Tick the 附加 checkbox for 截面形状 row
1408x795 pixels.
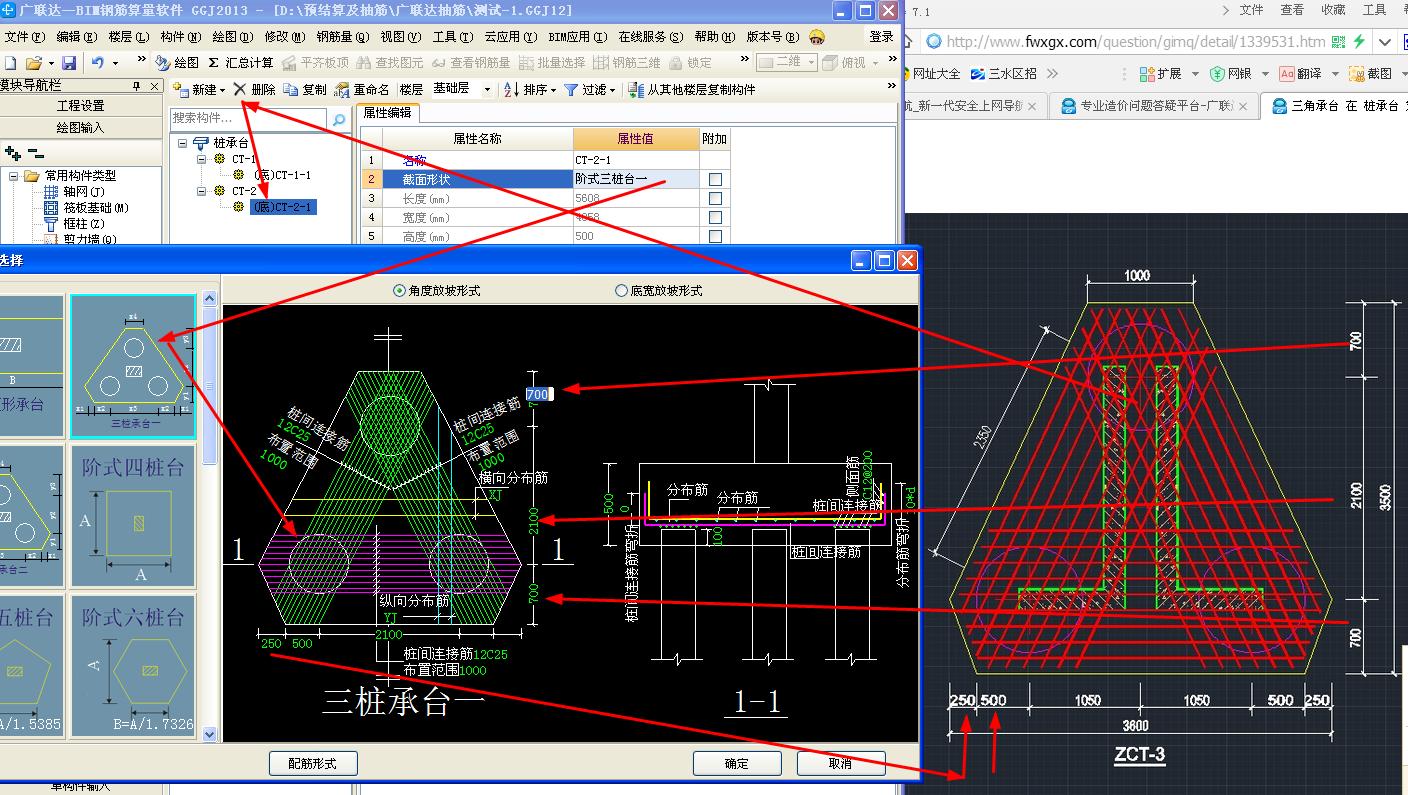click(x=715, y=180)
